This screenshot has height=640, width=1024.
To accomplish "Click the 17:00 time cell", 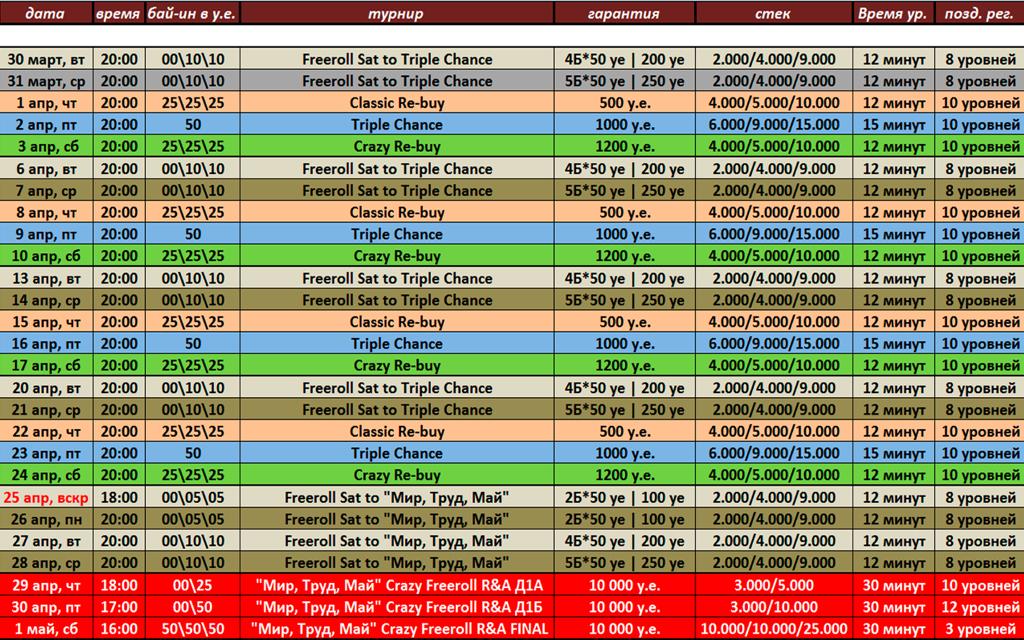I will click(120, 607).
